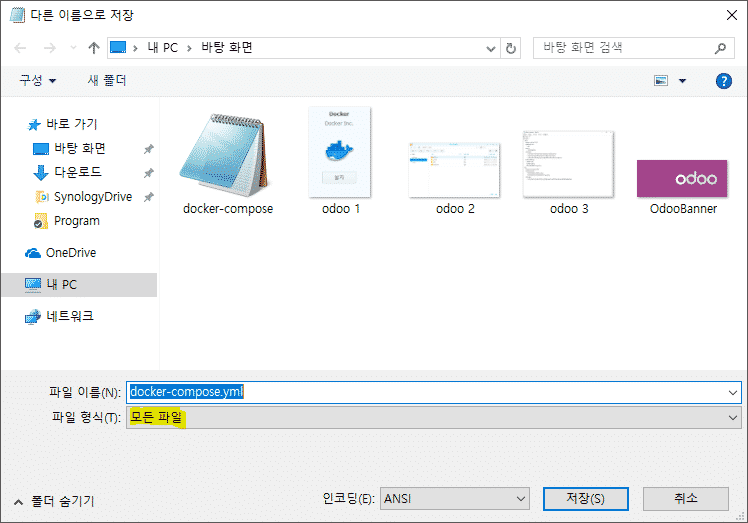Viewport: 748px width, 523px height.
Task: Select the 'odoo 1' image thumbnail
Action: coord(339,152)
